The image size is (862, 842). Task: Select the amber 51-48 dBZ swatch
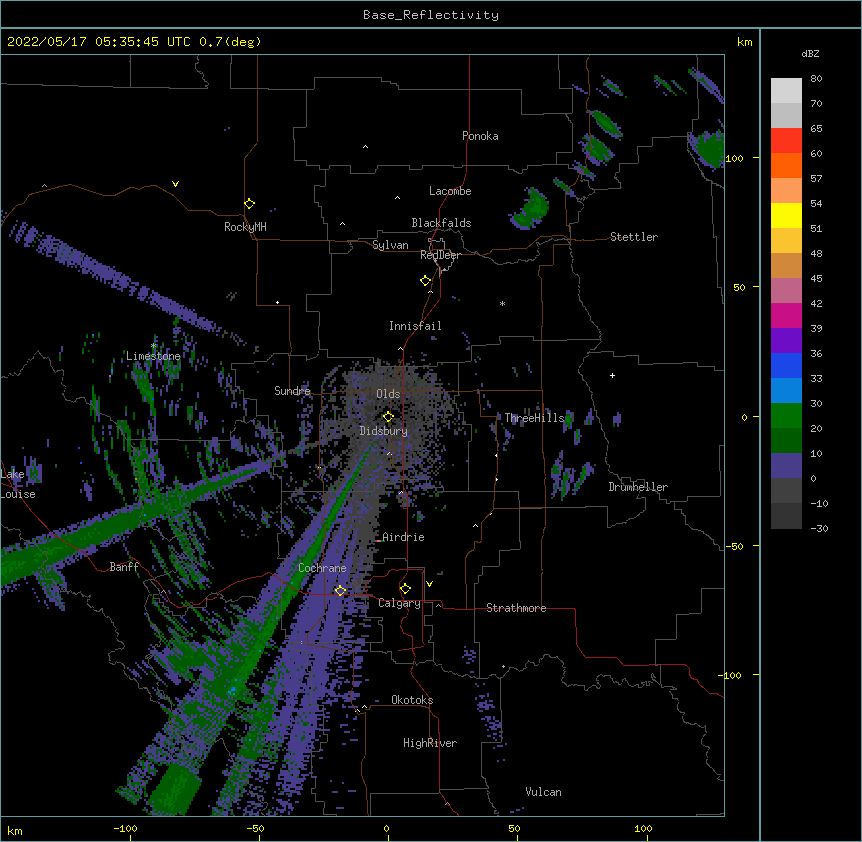pyautogui.click(x=786, y=241)
